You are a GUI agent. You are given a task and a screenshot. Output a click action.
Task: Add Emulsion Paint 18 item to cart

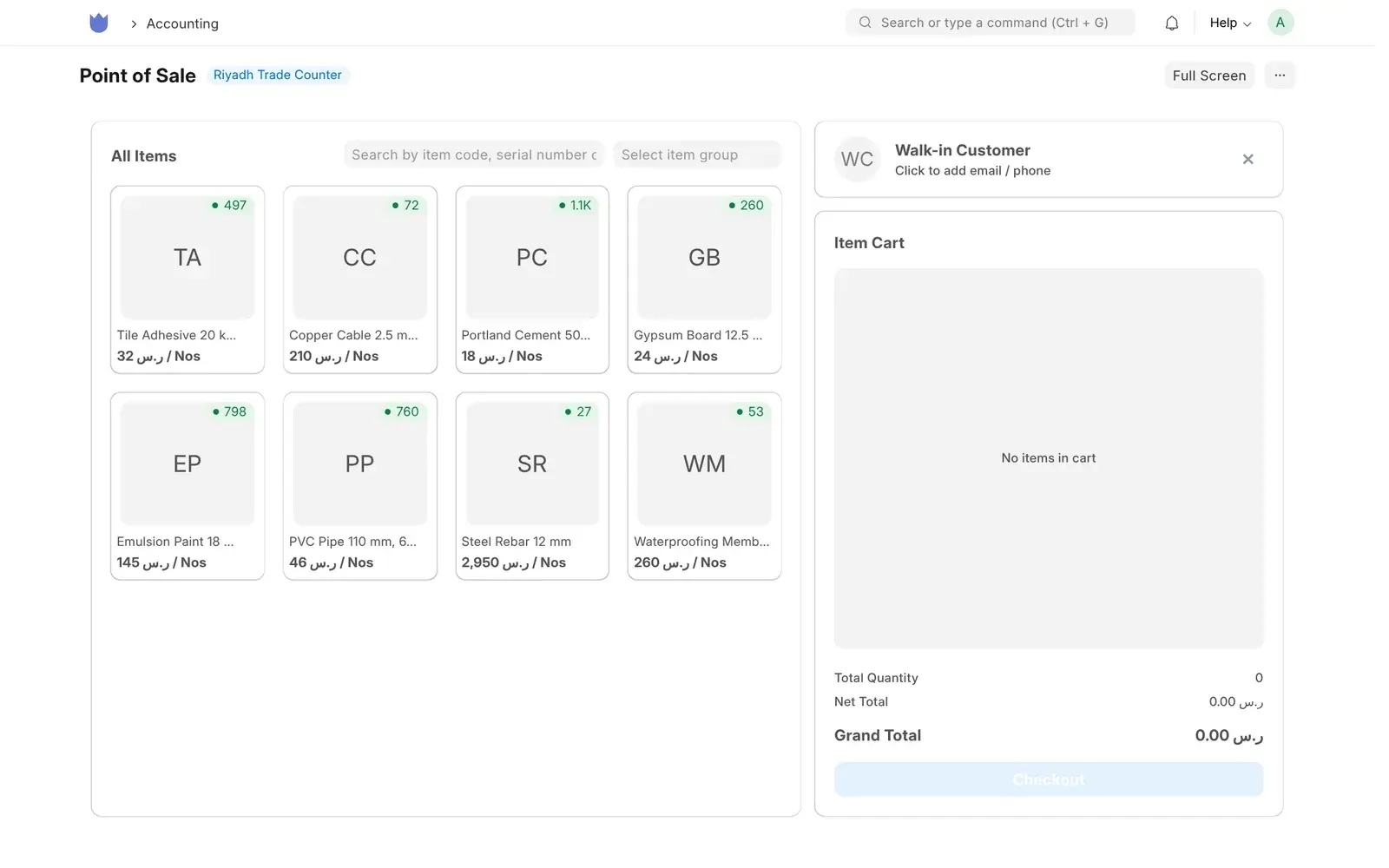pos(188,486)
